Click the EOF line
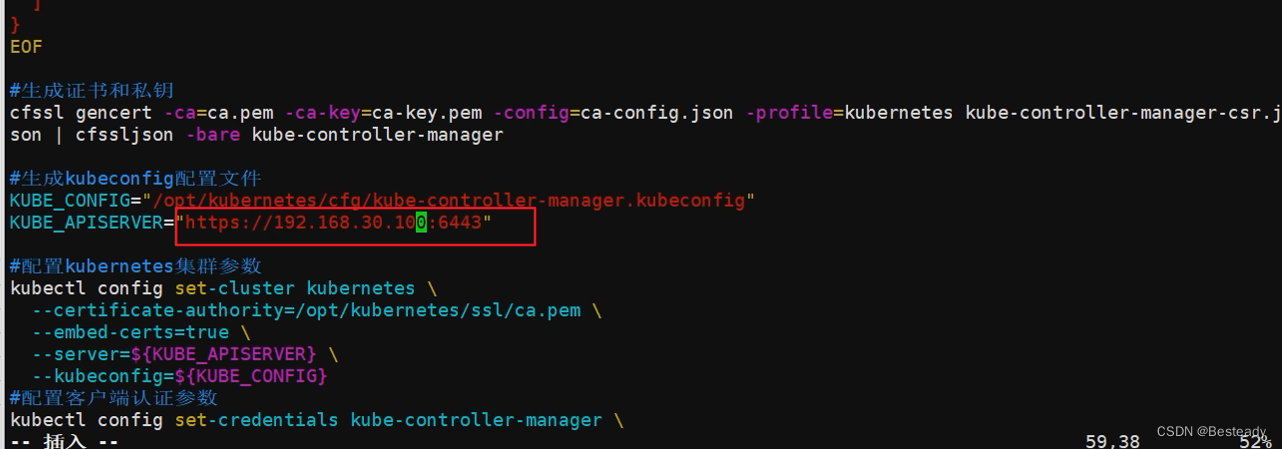 tap(26, 47)
